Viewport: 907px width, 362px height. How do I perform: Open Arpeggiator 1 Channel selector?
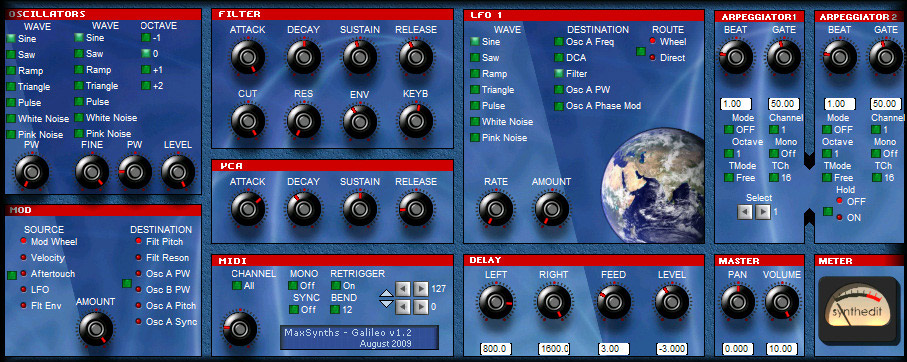(x=773, y=130)
